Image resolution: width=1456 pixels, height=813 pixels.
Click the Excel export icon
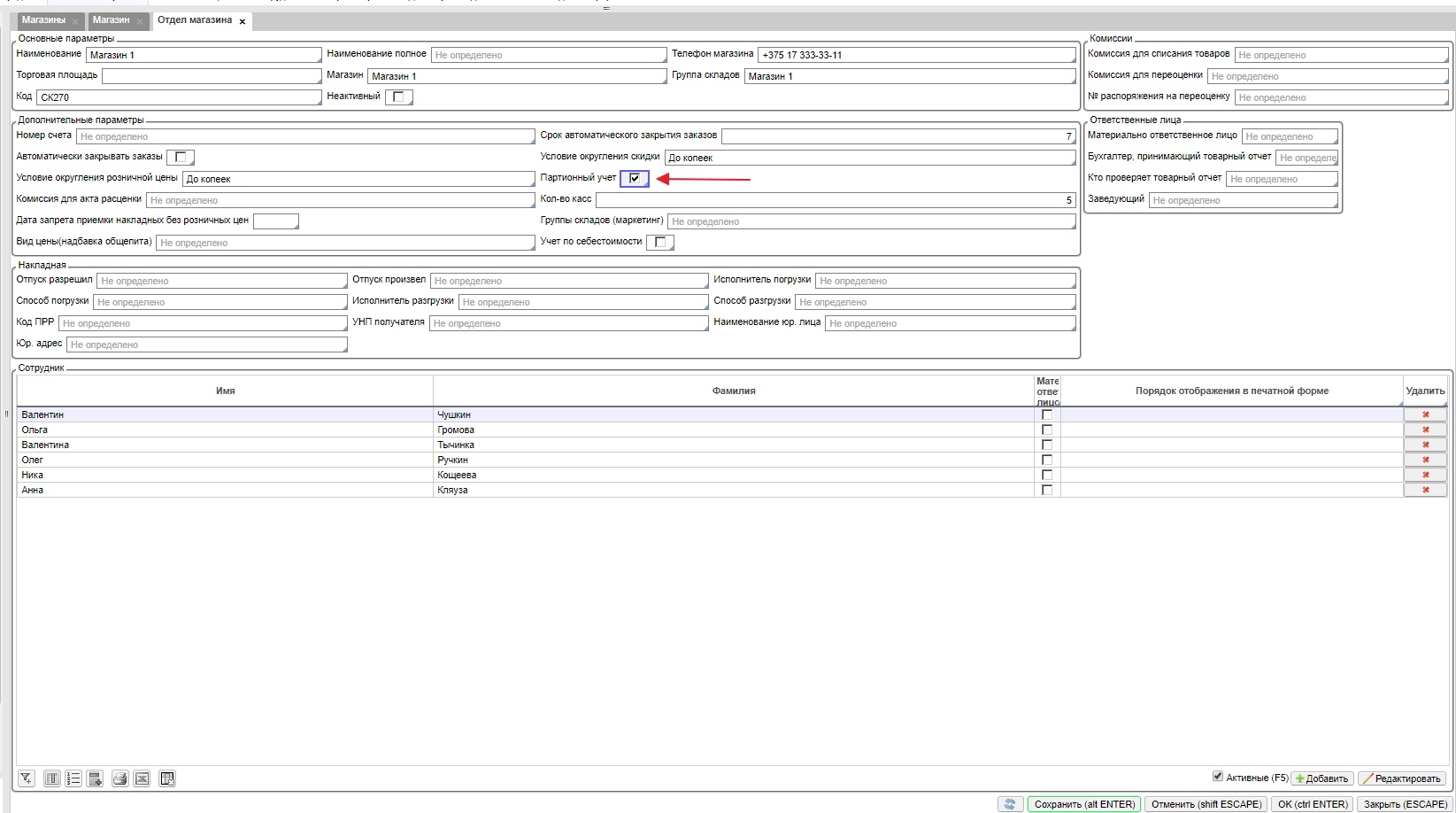coord(142,778)
